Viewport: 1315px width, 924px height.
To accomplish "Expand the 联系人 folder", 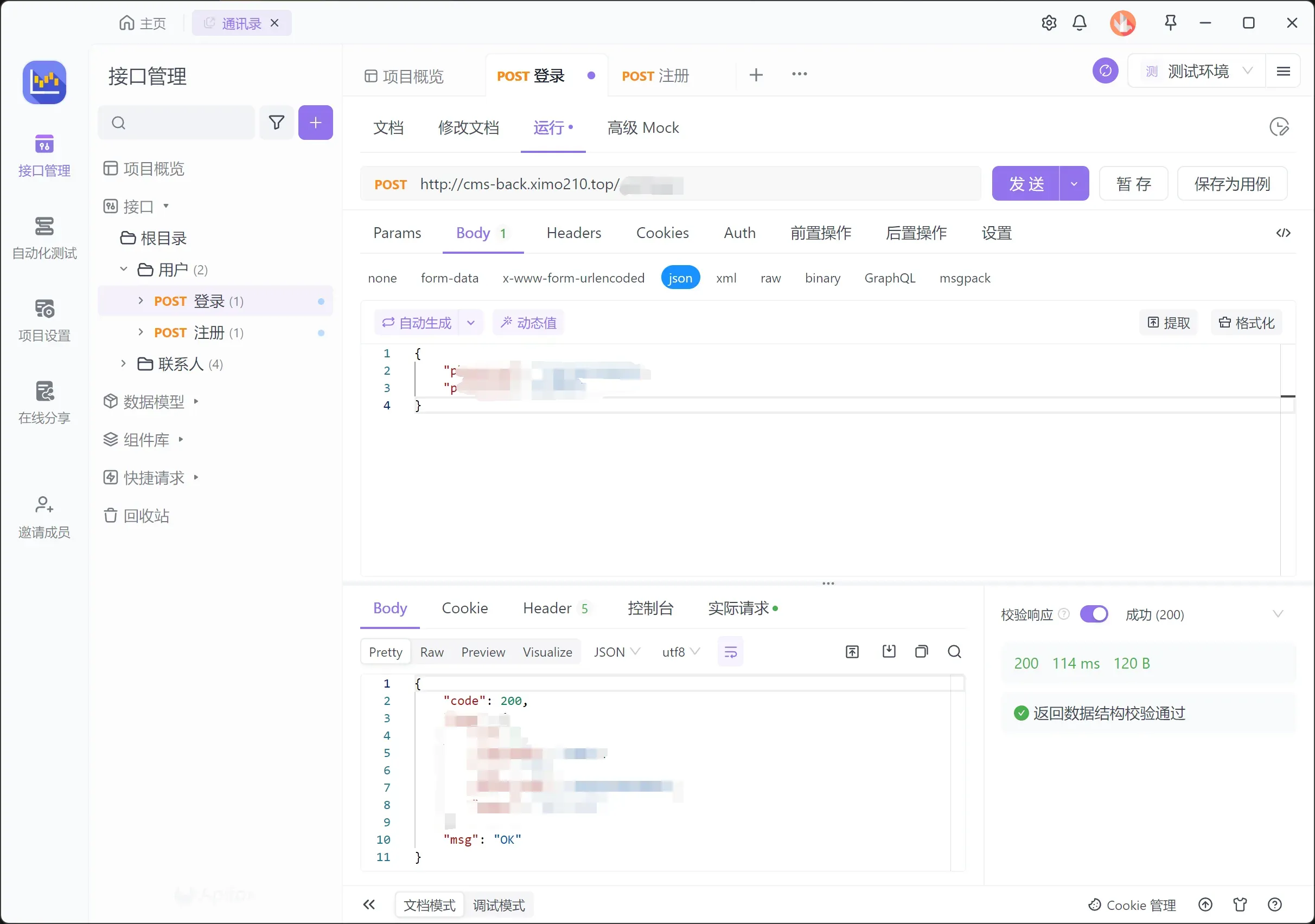I will [x=123, y=363].
